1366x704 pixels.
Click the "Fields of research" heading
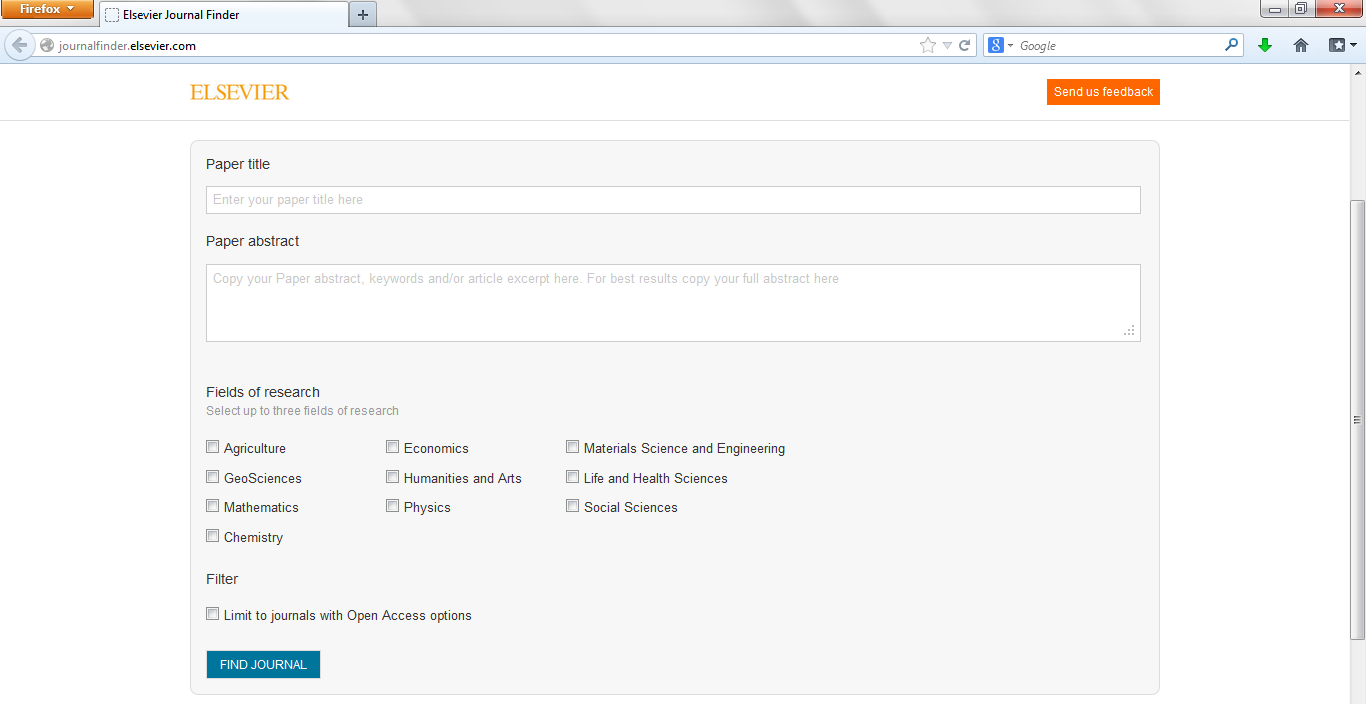click(263, 392)
